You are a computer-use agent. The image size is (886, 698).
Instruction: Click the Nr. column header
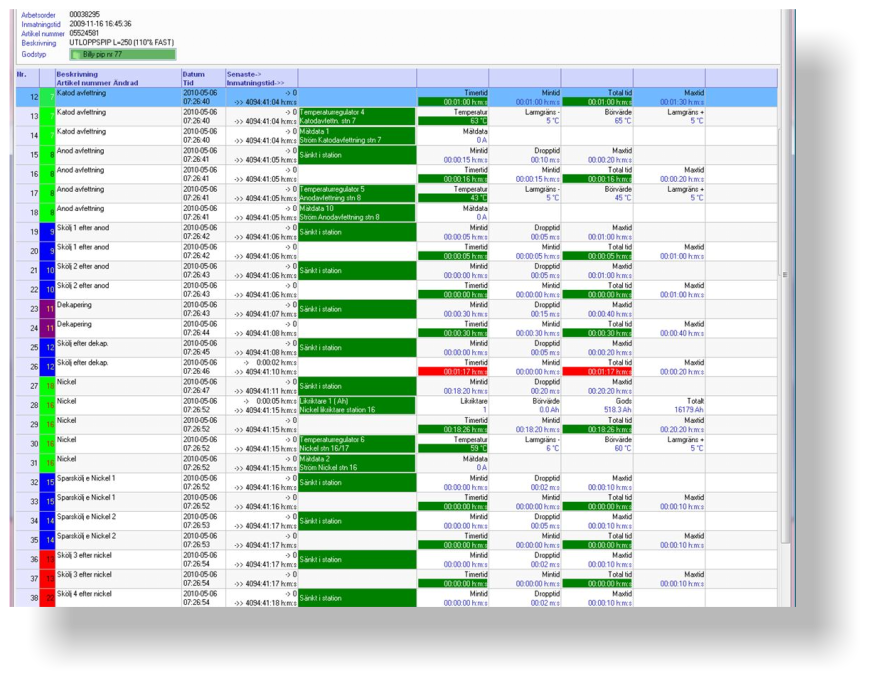pos(22,75)
